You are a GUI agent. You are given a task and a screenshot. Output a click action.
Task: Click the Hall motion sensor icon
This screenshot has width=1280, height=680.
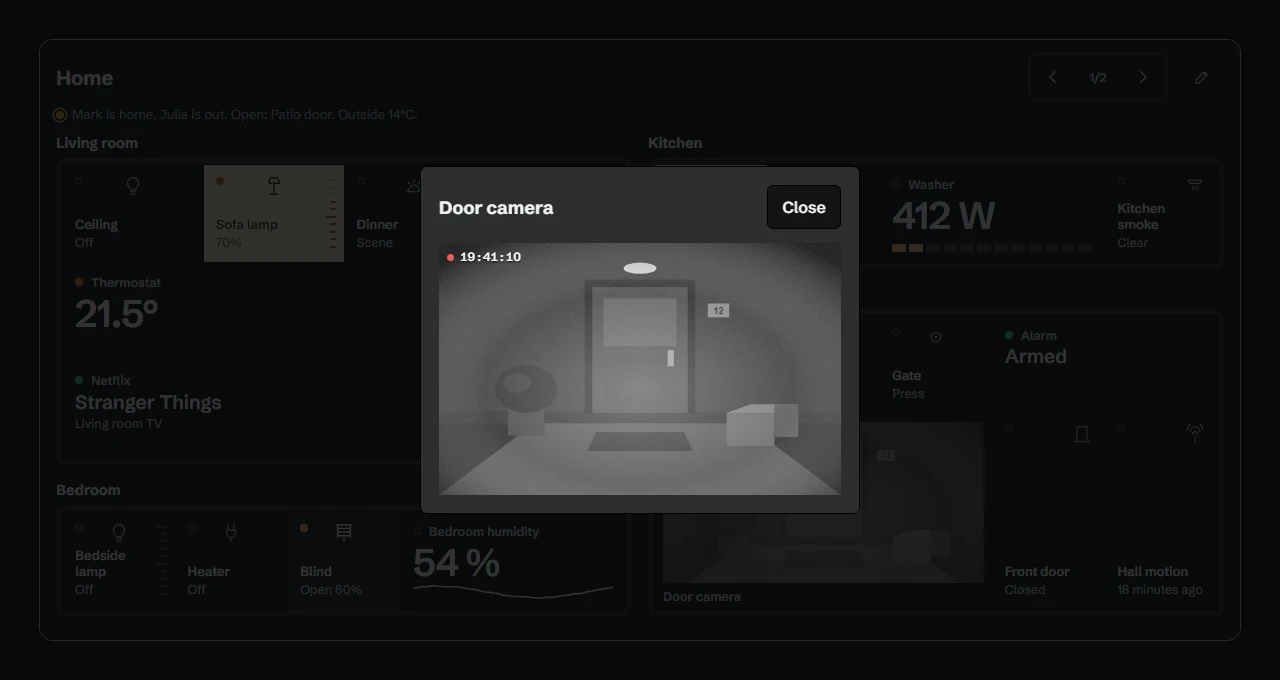1195,434
